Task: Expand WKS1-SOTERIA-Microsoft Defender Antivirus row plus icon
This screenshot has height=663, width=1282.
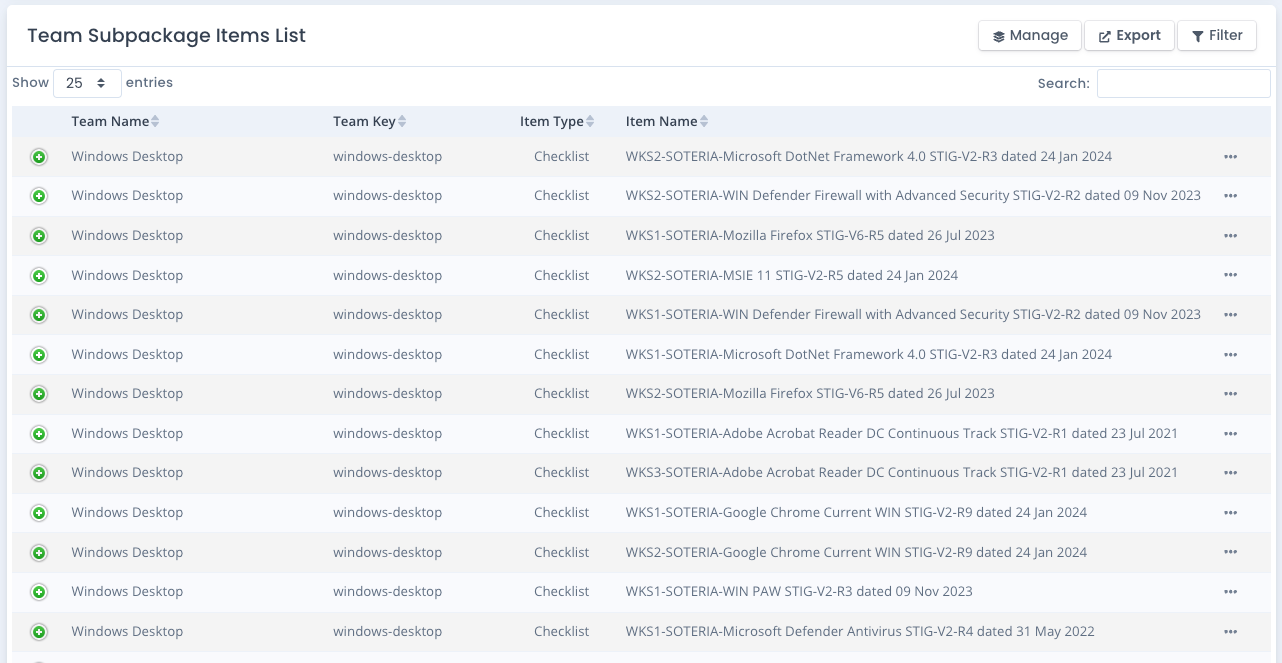Action: click(39, 632)
